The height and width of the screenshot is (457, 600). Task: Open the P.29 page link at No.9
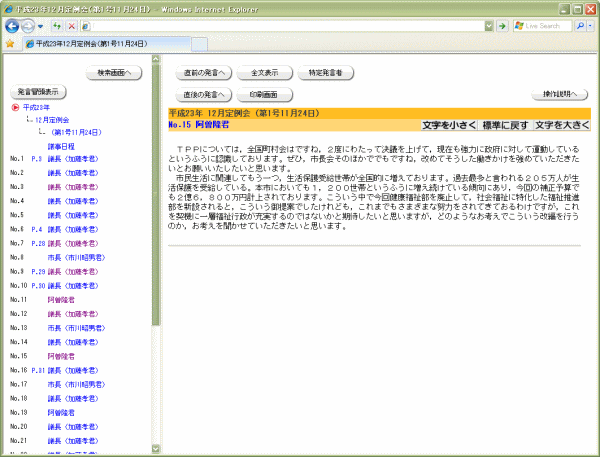[38, 272]
